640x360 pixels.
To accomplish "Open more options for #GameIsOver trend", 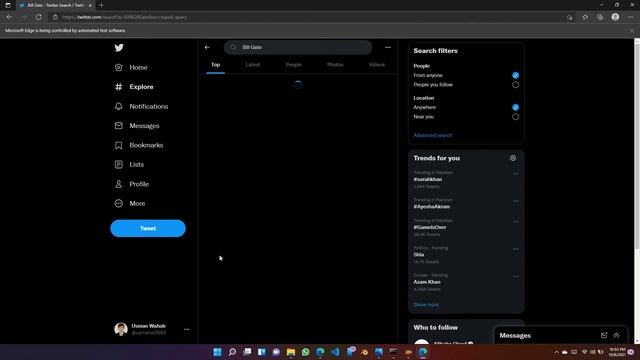I will click(x=516, y=221).
